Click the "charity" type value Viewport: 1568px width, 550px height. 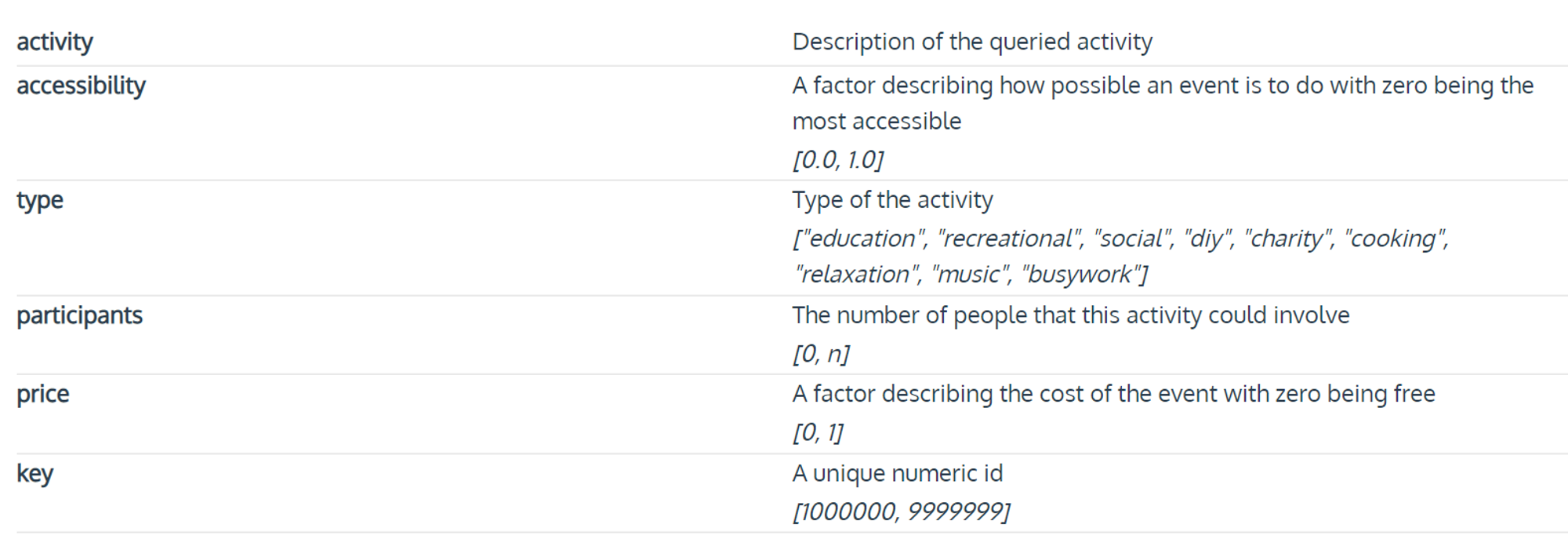tap(1288, 239)
